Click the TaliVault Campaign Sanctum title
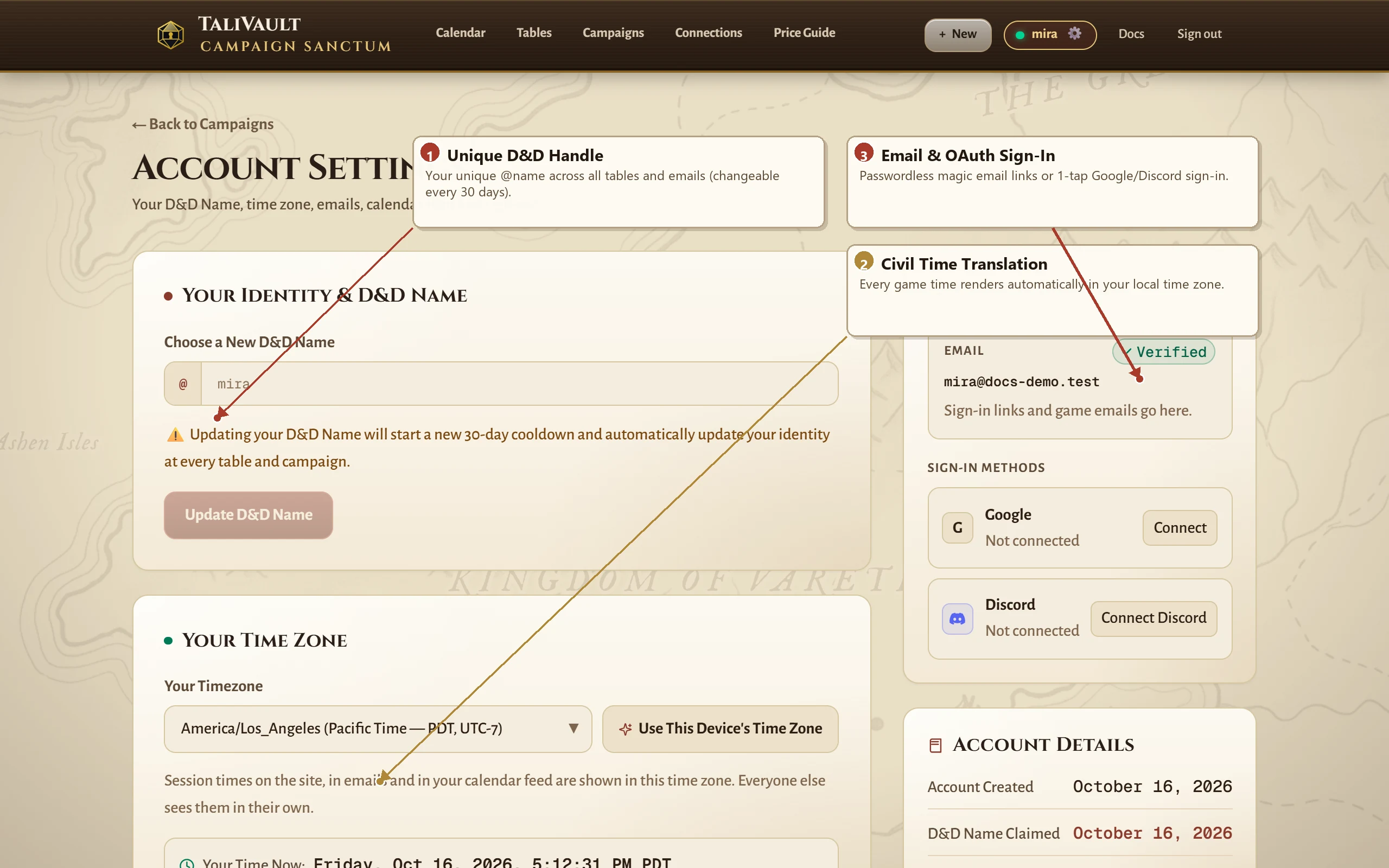Image resolution: width=1389 pixels, height=868 pixels. pos(296,34)
